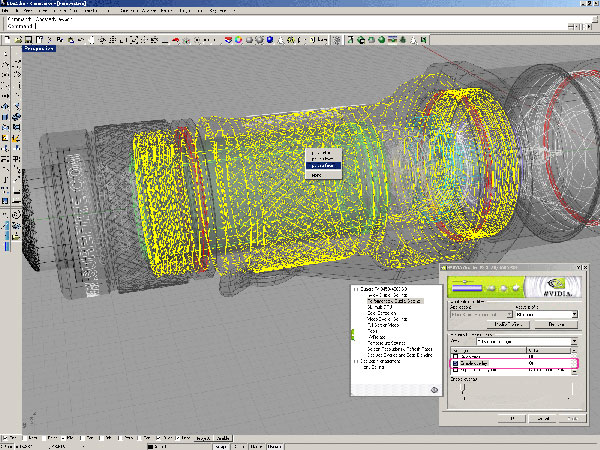
Task: Collapse the top root node in settings tree
Action: coord(355,289)
